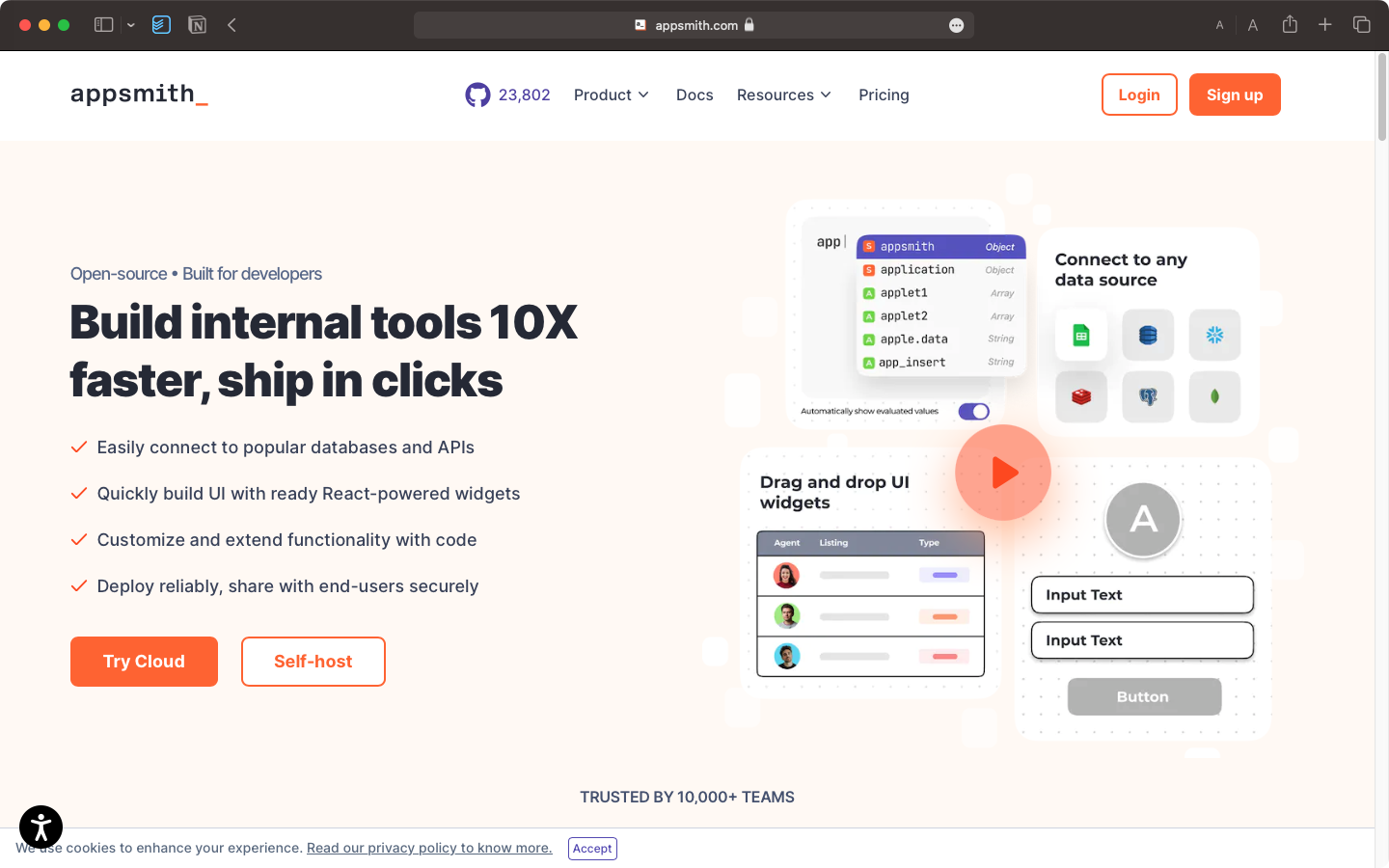This screenshot has height=868, width=1389.
Task: Choose the Snowflake data source icon
Action: 1214,335
